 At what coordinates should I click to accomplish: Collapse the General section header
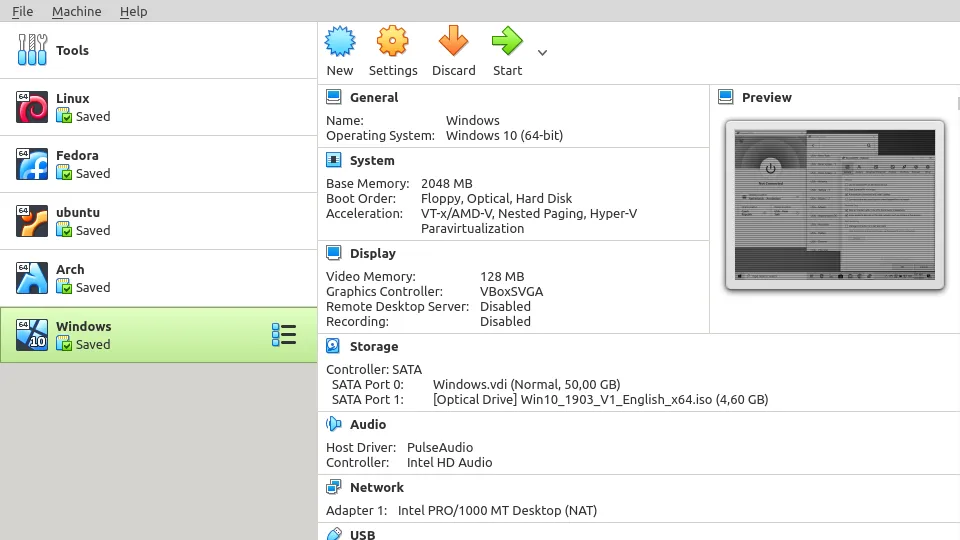[x=373, y=97]
